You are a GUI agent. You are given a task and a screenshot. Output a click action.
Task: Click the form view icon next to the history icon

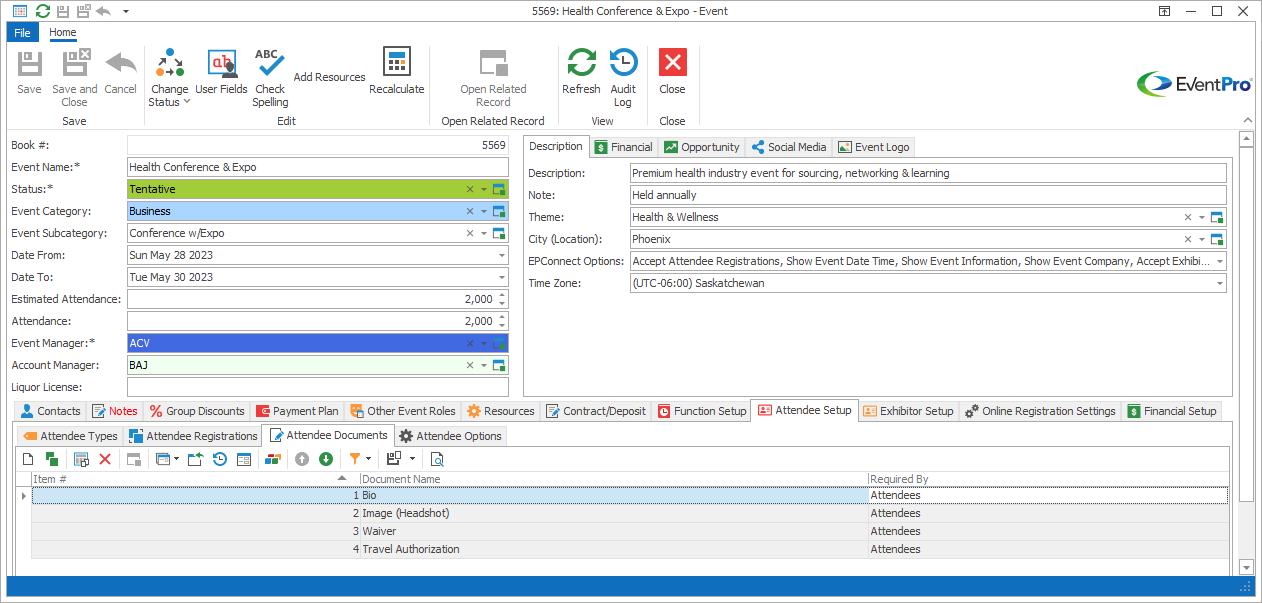244,459
